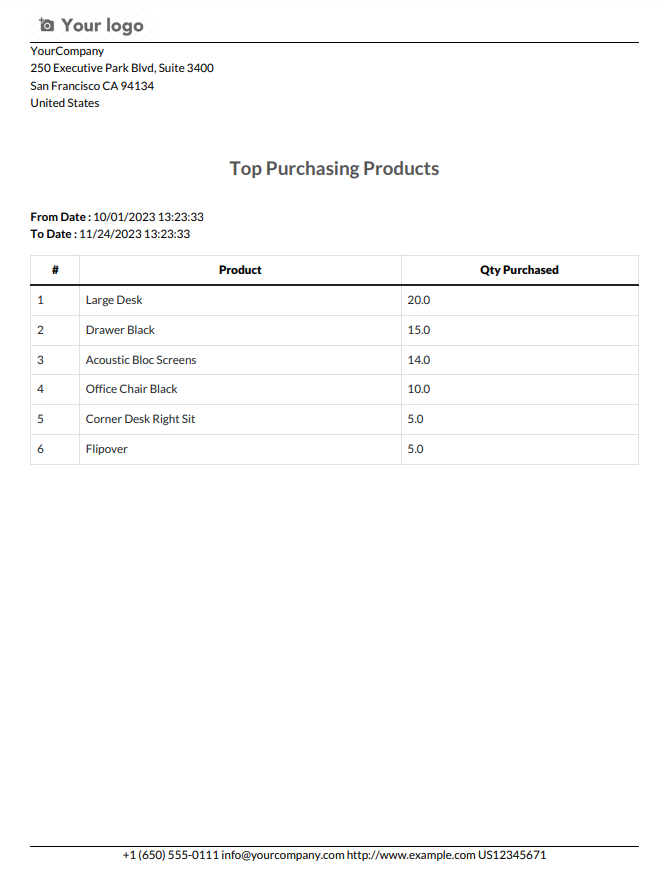Viewport: 668px width, 875px height.
Task: Select the Large Desk row
Action: click(x=334, y=300)
